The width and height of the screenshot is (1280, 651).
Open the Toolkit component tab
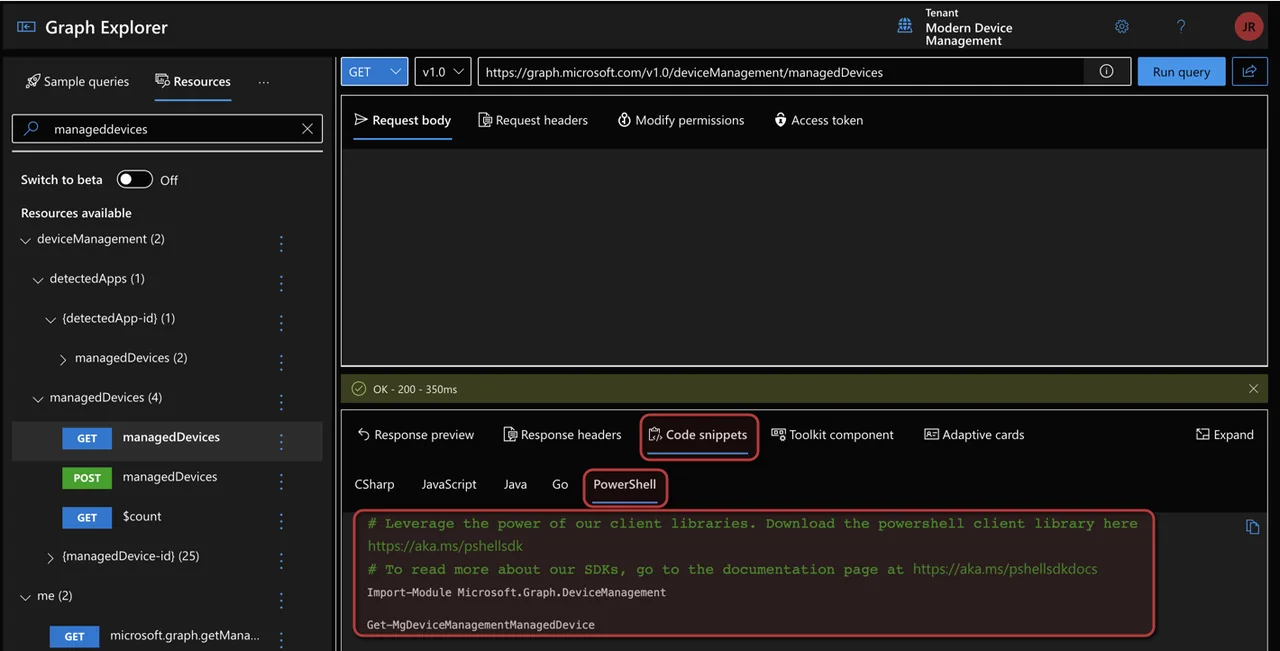pyautogui.click(x=832, y=435)
